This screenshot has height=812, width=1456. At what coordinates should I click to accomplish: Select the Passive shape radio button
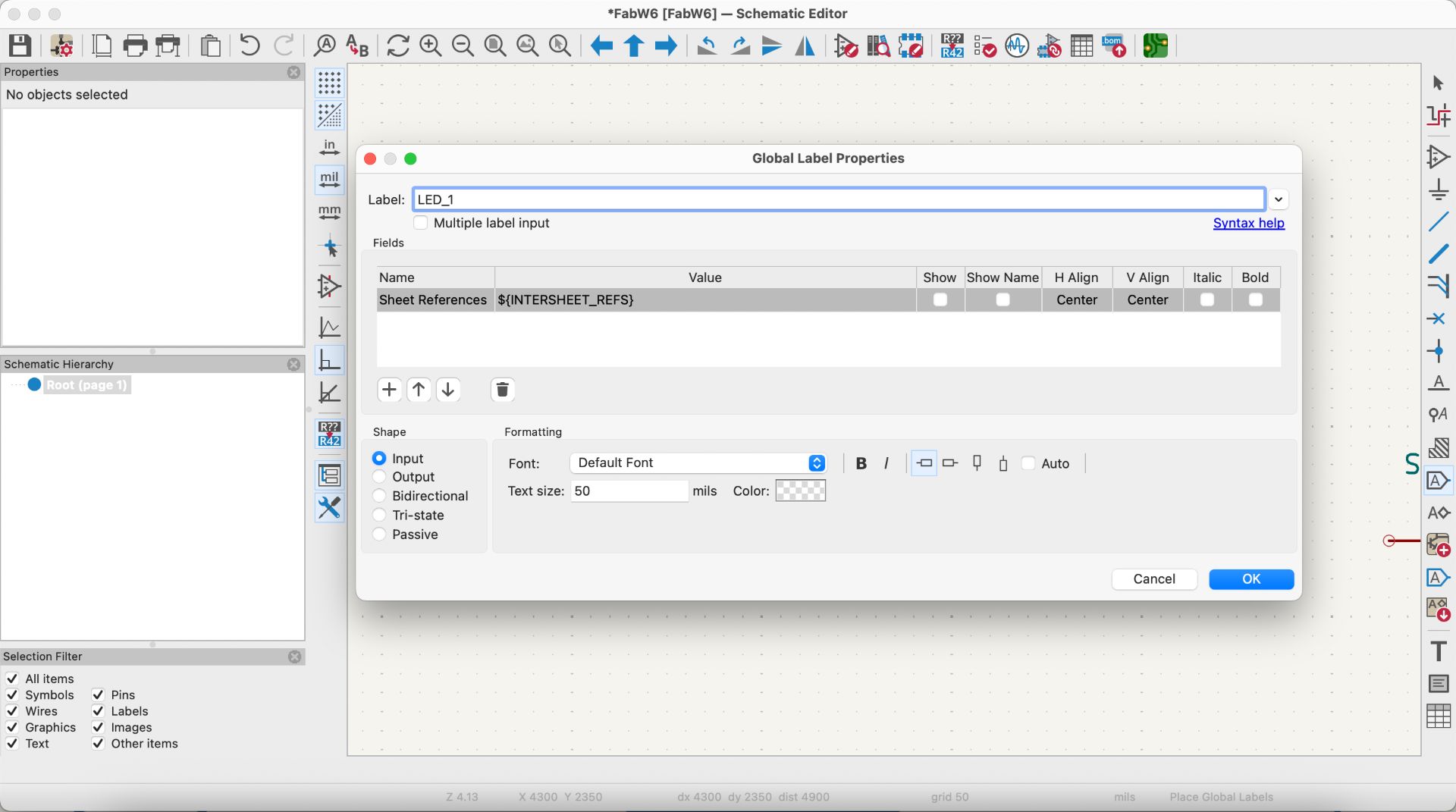click(379, 535)
